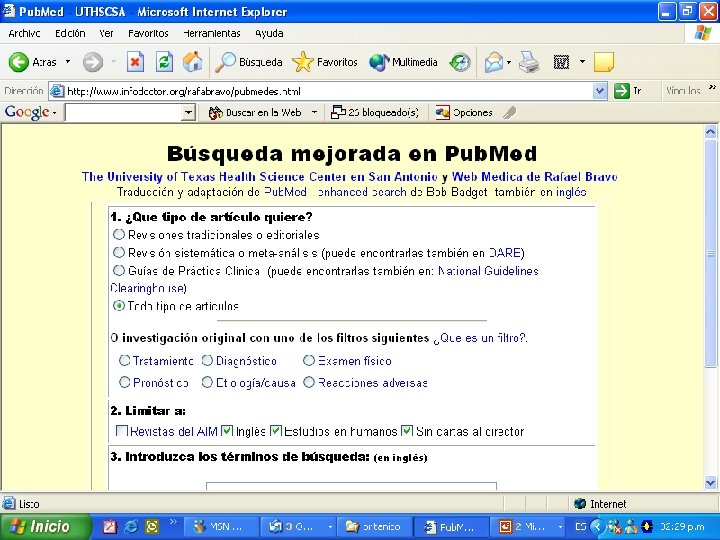Open the Edición menu

tap(70, 34)
